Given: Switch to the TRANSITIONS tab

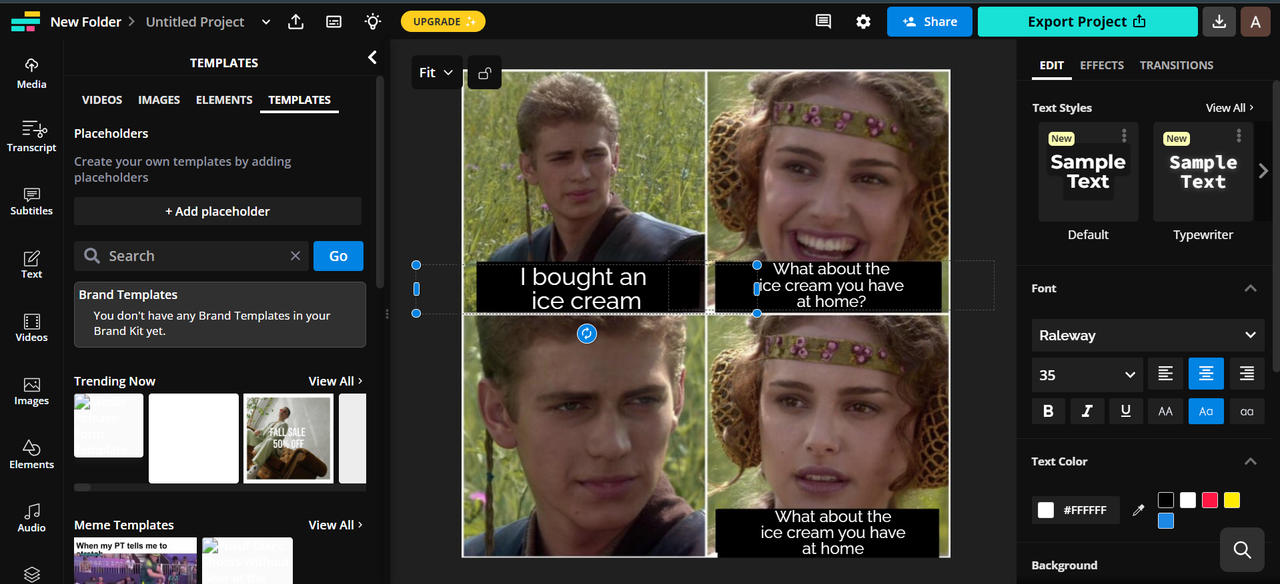Looking at the screenshot, I should [x=1176, y=65].
